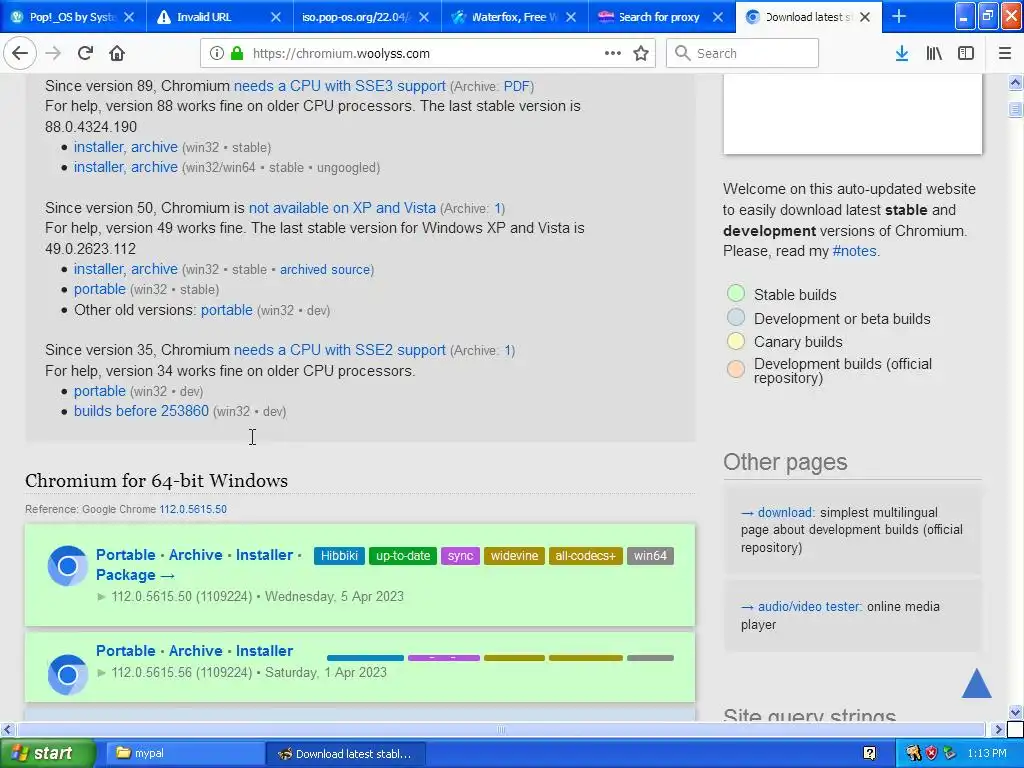This screenshot has width=1024, height=768.
Task: Open the mypal folder taskbar item
Action: (184, 753)
